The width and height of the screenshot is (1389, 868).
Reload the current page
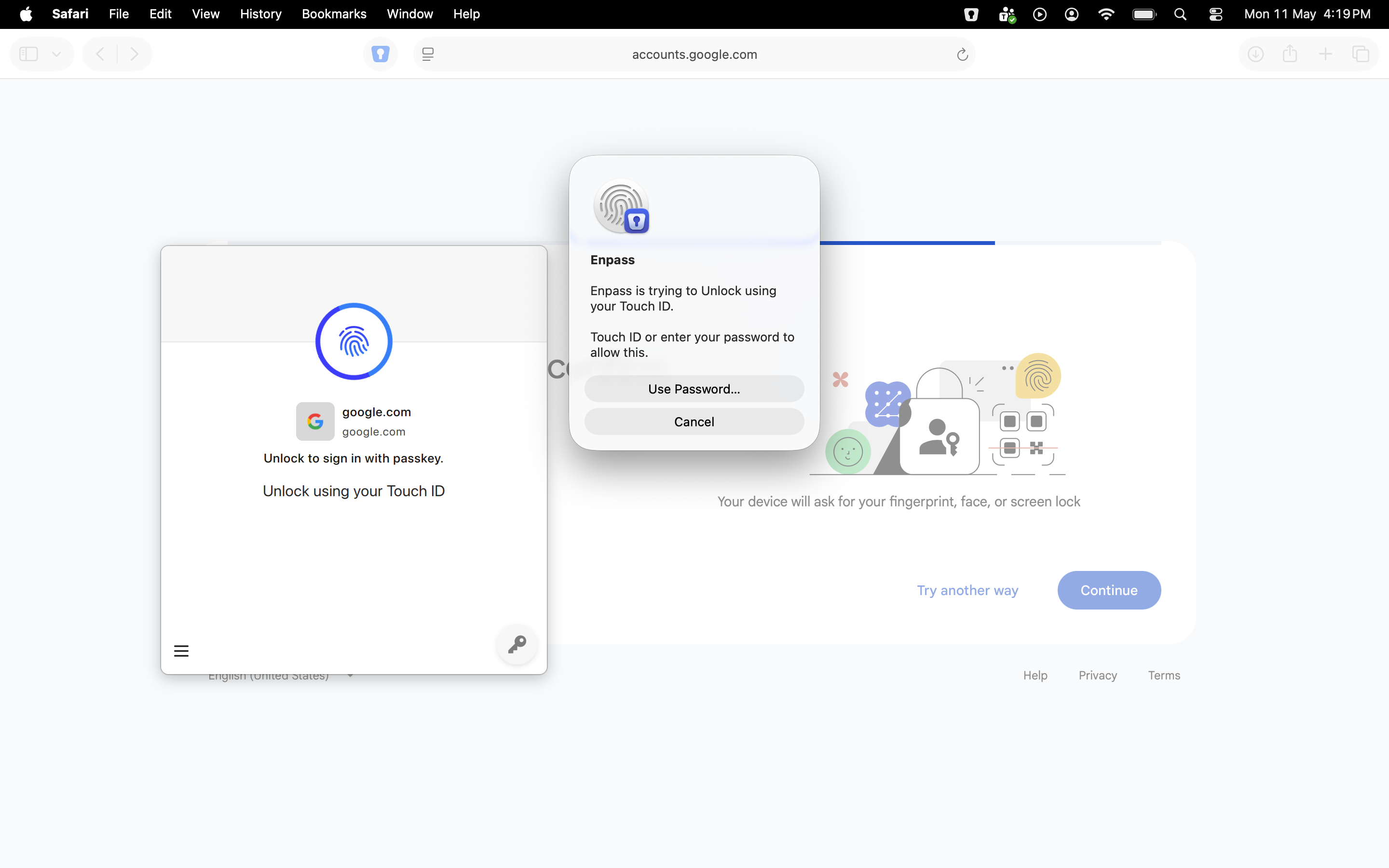click(963, 54)
